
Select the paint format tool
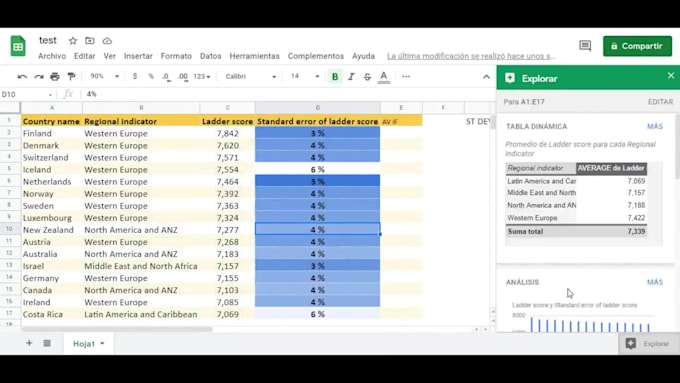click(x=71, y=77)
